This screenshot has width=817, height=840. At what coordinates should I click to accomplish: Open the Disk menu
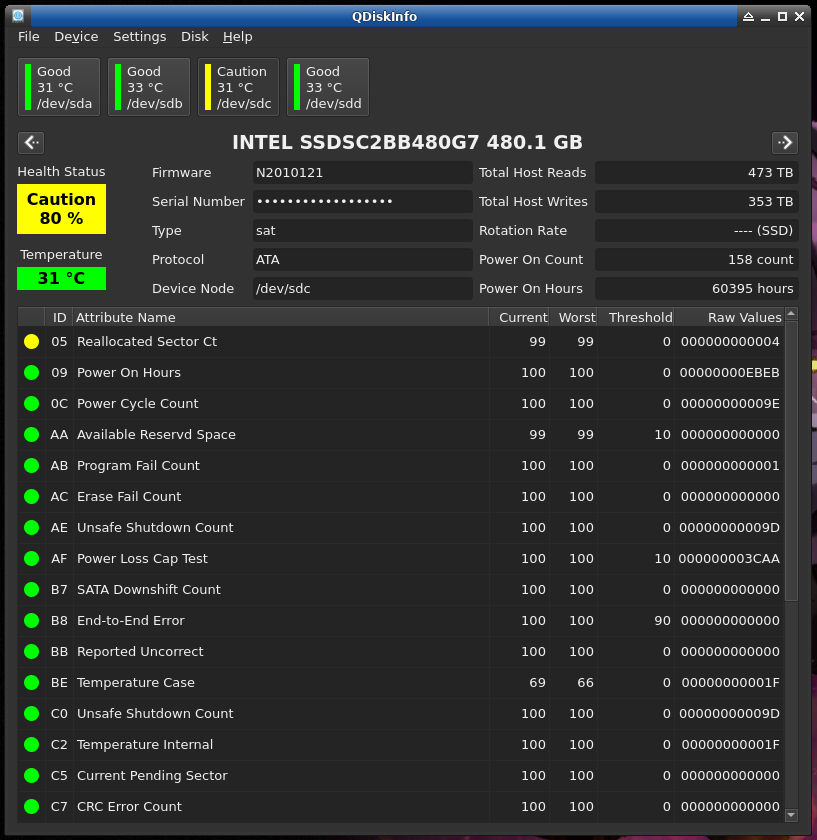click(x=194, y=36)
